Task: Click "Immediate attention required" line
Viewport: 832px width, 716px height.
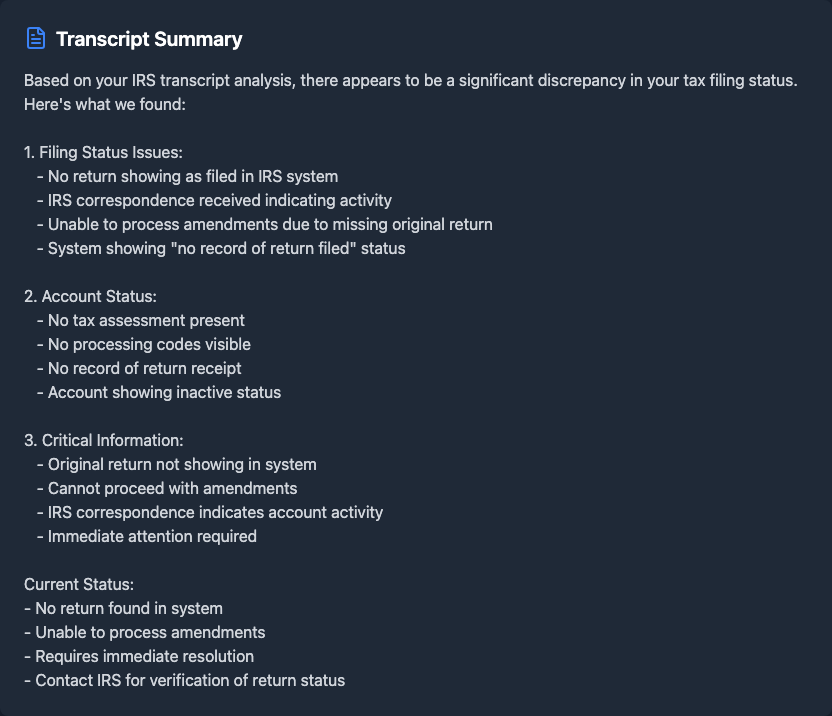Action: tap(152, 536)
